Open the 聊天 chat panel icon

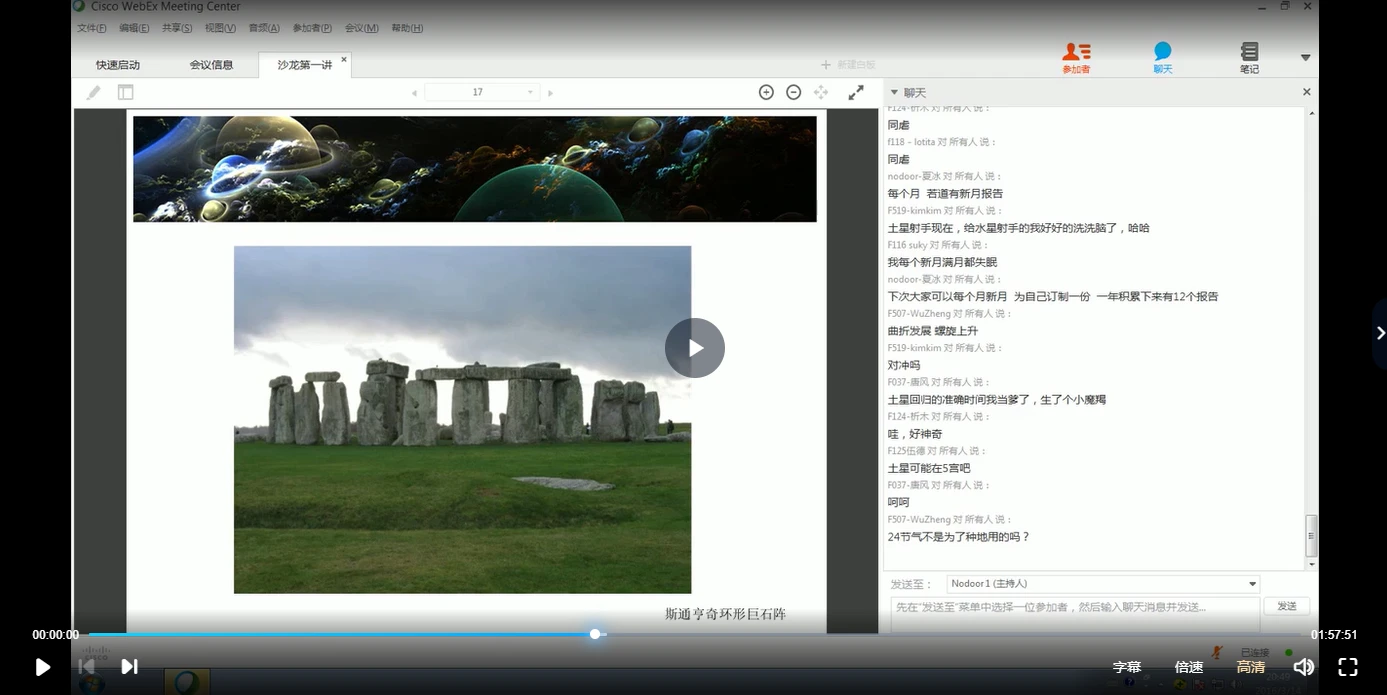click(1162, 58)
